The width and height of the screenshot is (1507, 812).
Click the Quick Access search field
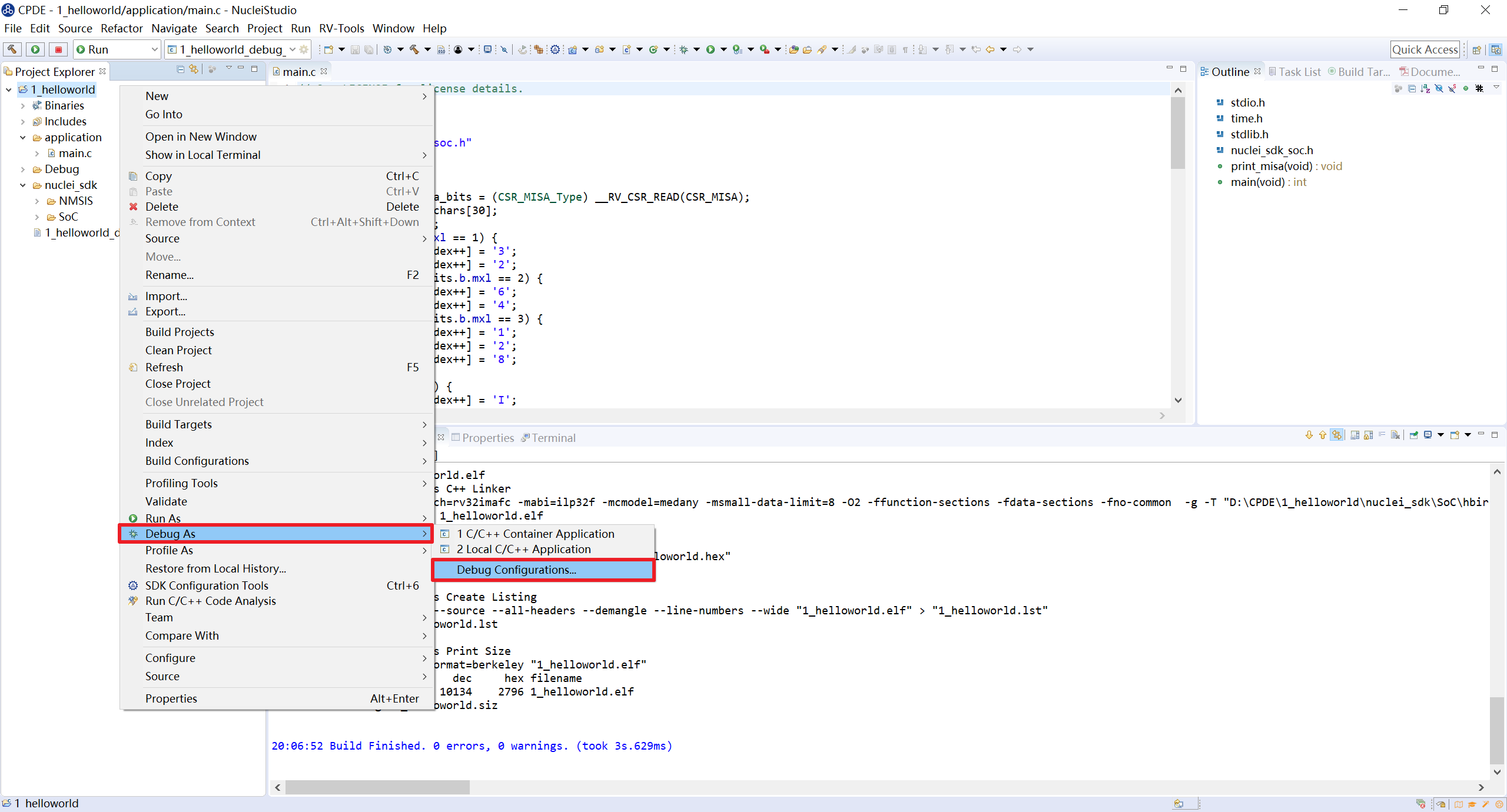[1425, 49]
